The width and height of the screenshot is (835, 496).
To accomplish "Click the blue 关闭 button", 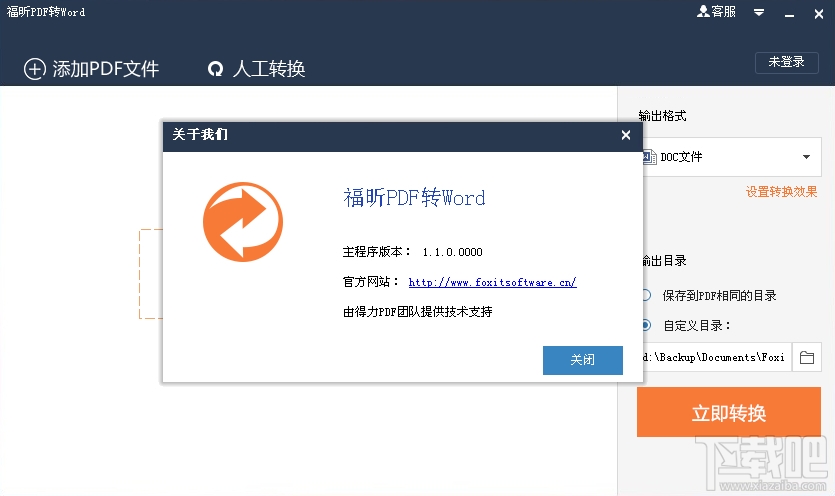I will (583, 360).
